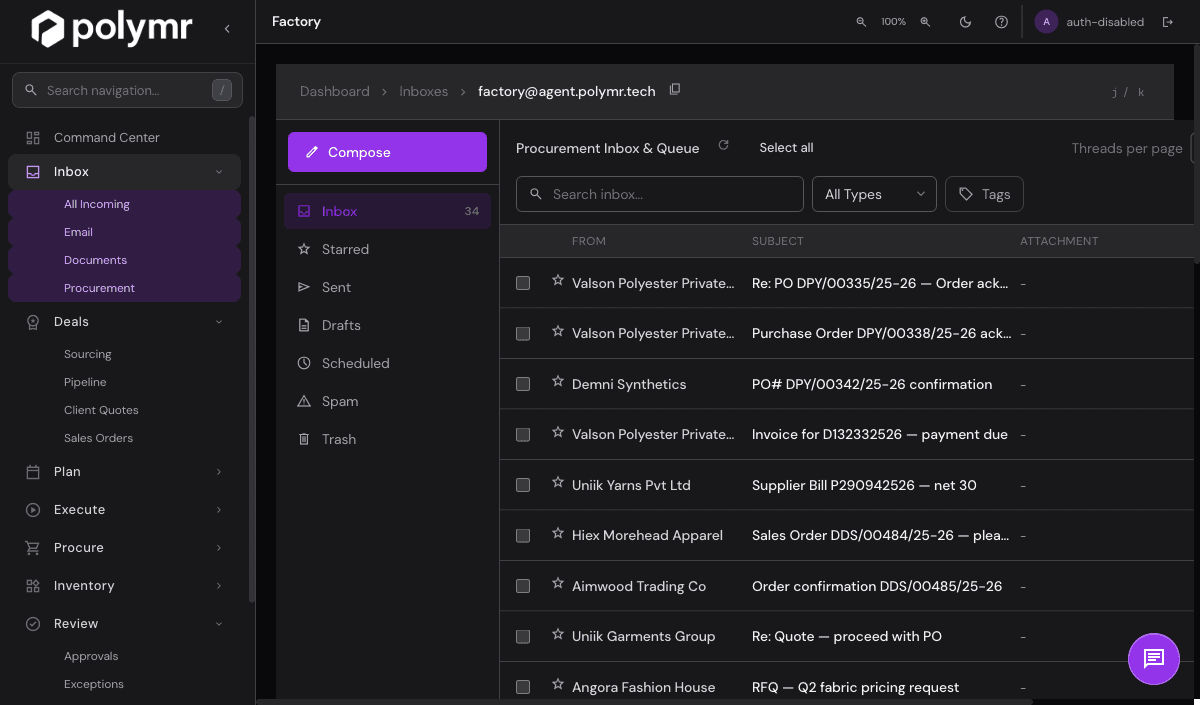Star the Hiex Morehead Apparel thread
The width and height of the screenshot is (1200, 705).
pyautogui.click(x=558, y=534)
